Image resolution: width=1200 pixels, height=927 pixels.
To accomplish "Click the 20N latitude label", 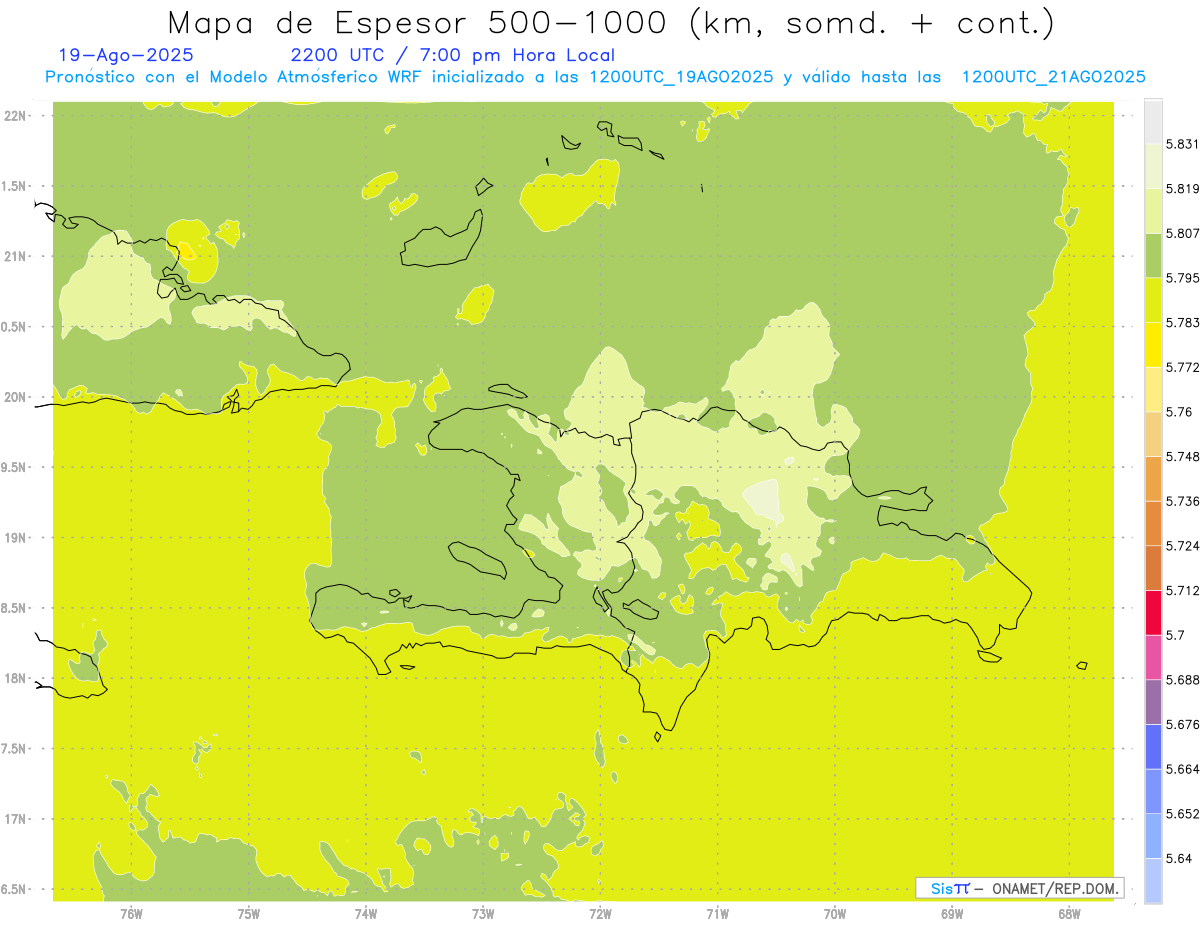I will click(14, 397).
